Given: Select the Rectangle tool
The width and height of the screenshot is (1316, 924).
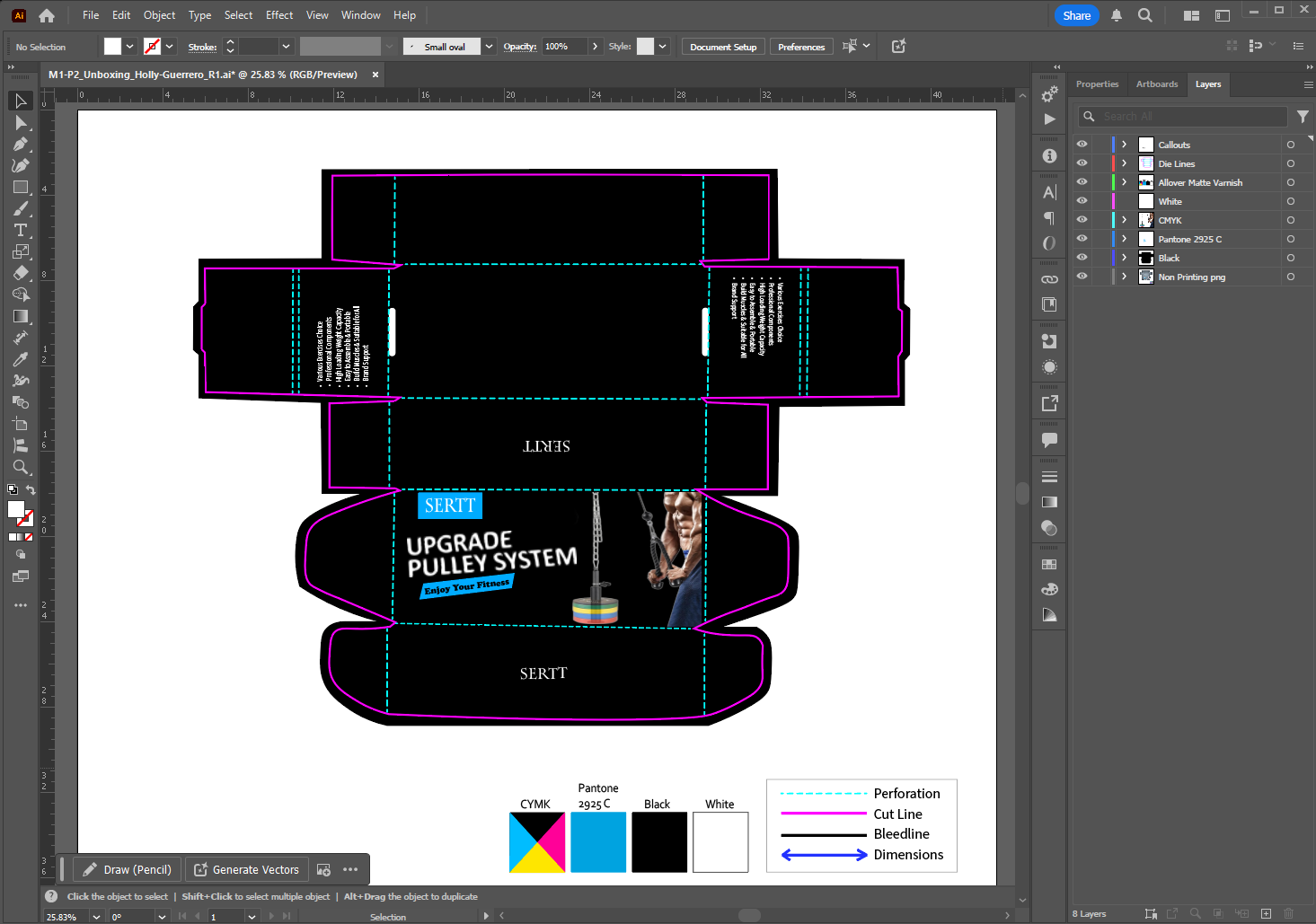Looking at the screenshot, I should 21,187.
